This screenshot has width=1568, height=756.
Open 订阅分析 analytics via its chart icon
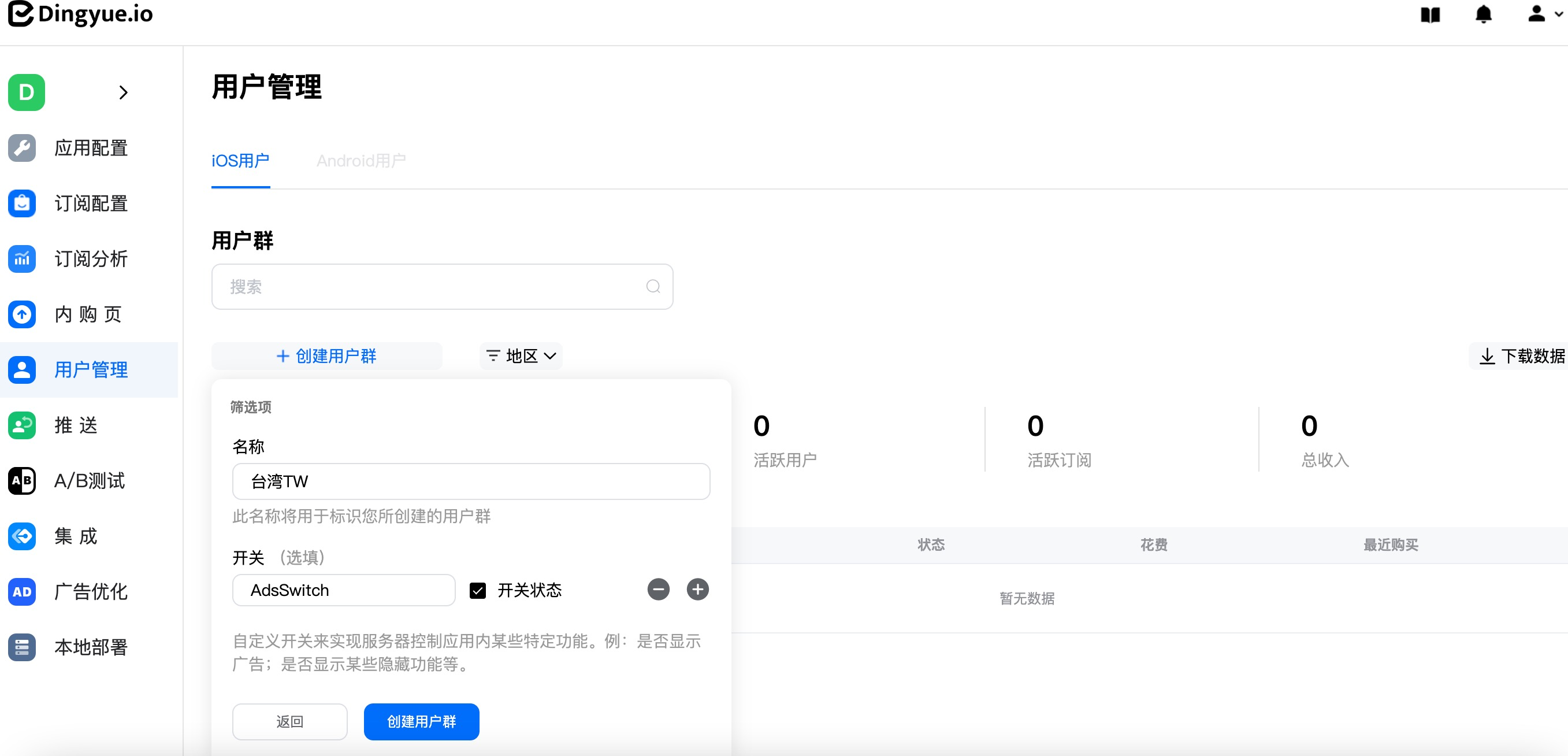[21, 259]
